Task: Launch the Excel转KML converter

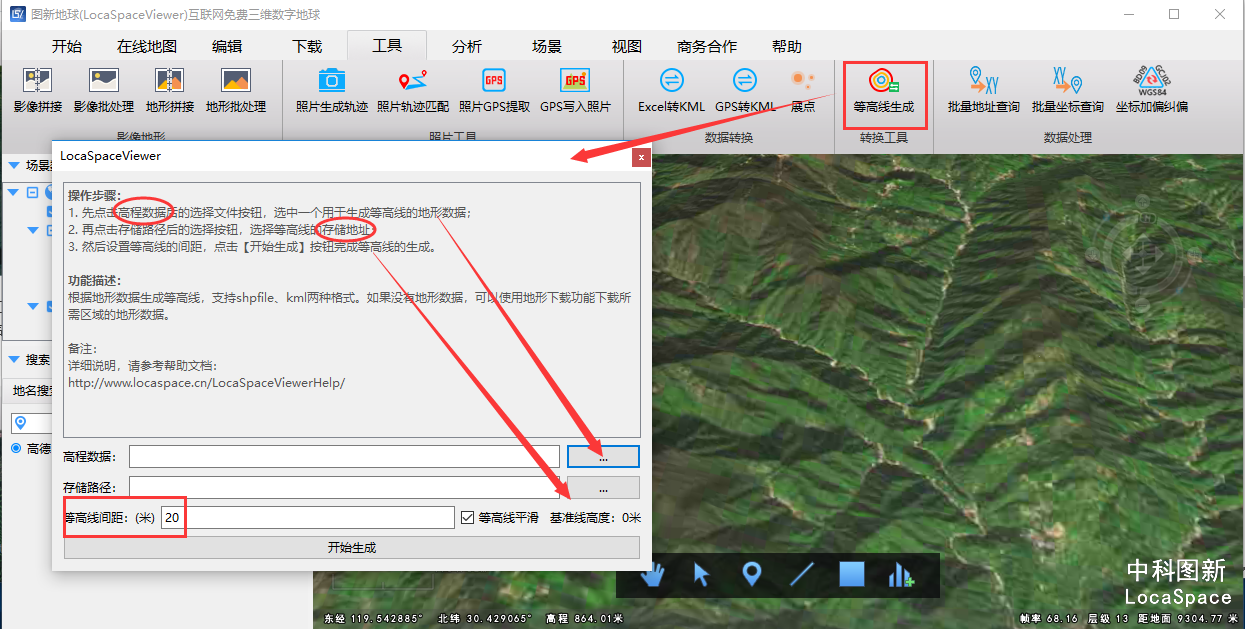Action: (x=672, y=90)
